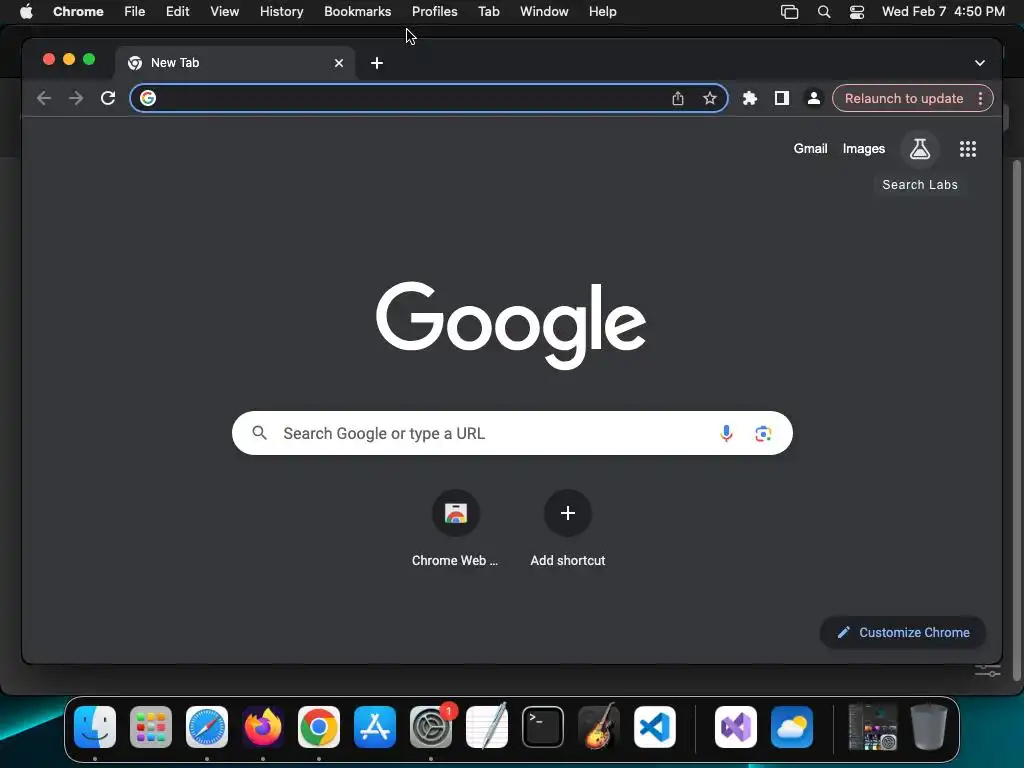Open App Store from the Dock
This screenshot has width=1024, height=768.
375,727
